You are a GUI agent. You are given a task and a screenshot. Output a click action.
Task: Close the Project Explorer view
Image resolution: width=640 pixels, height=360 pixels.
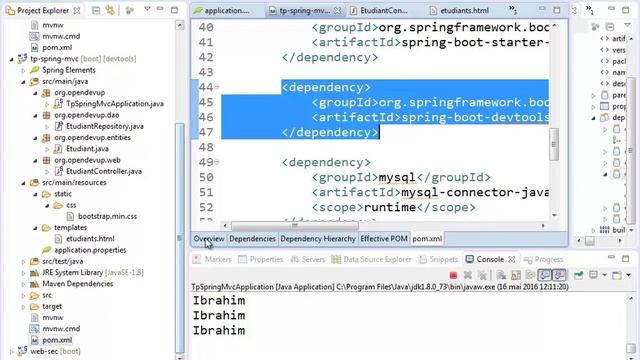(x=77, y=11)
